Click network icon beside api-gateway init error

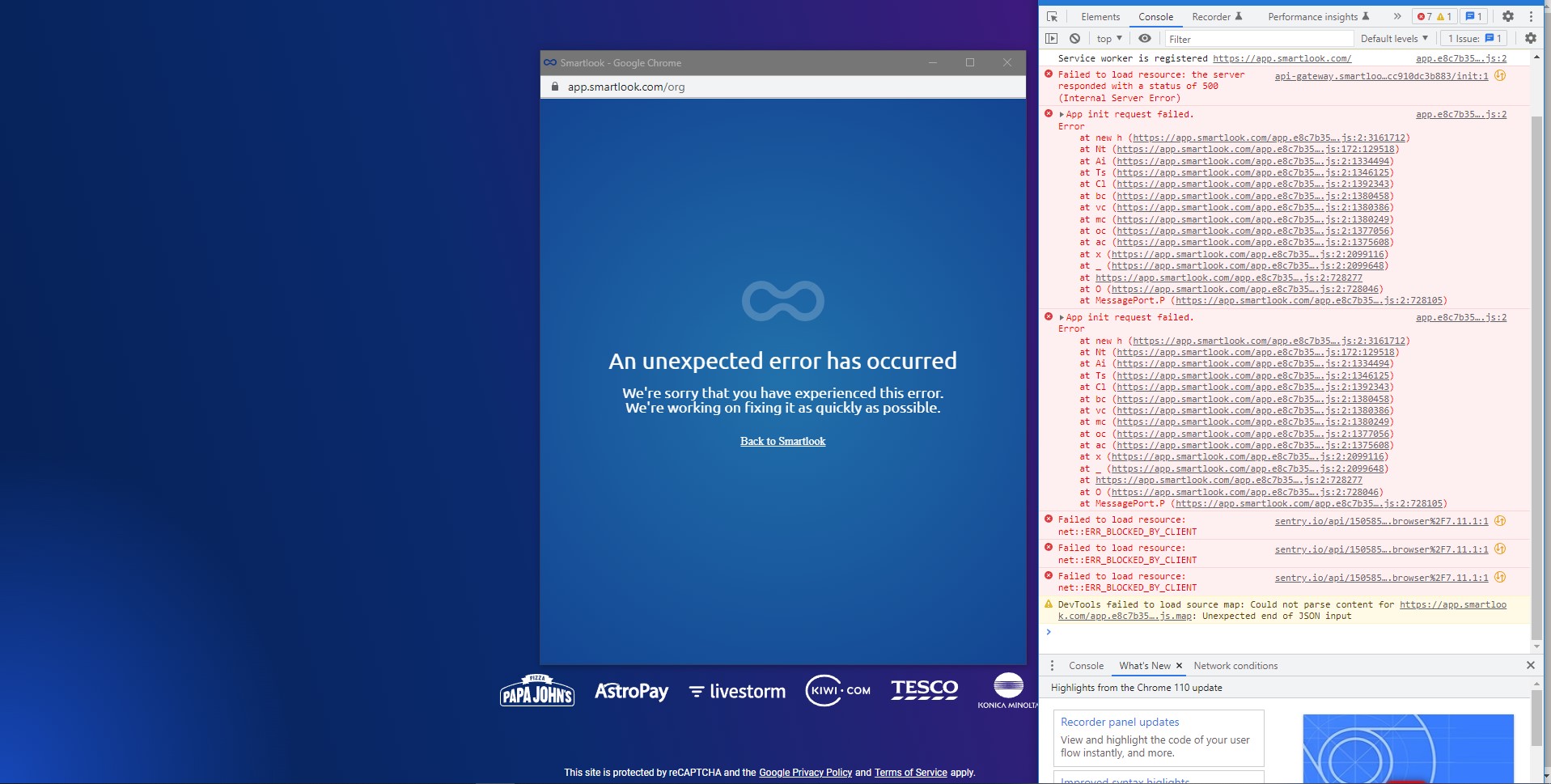[x=1500, y=75]
